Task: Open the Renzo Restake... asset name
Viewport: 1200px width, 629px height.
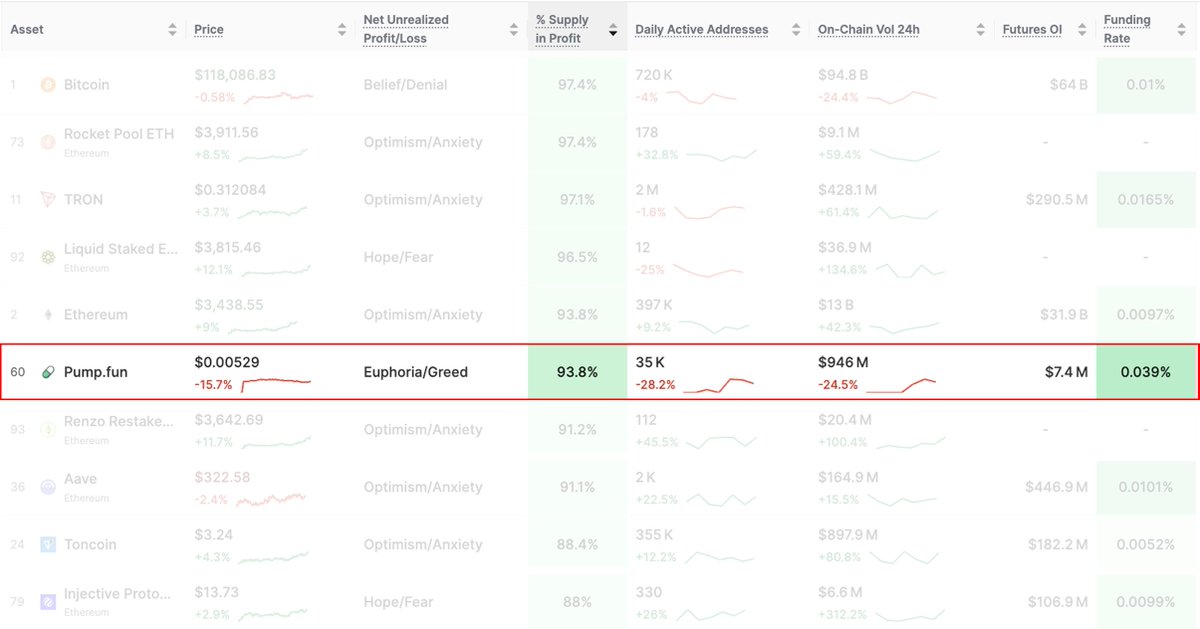Action: click(121, 422)
